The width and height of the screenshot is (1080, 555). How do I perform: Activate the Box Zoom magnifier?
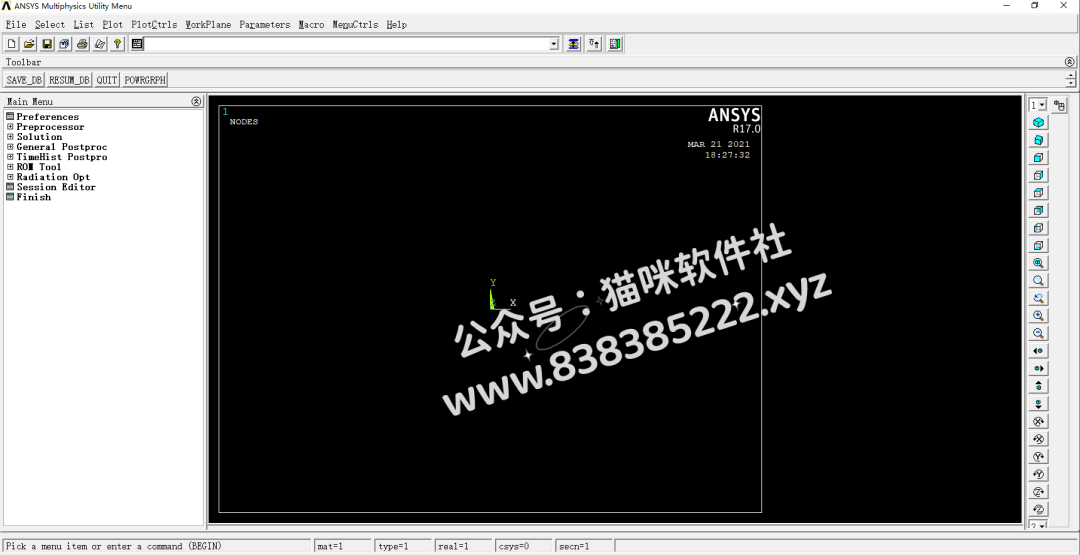coord(1039,281)
